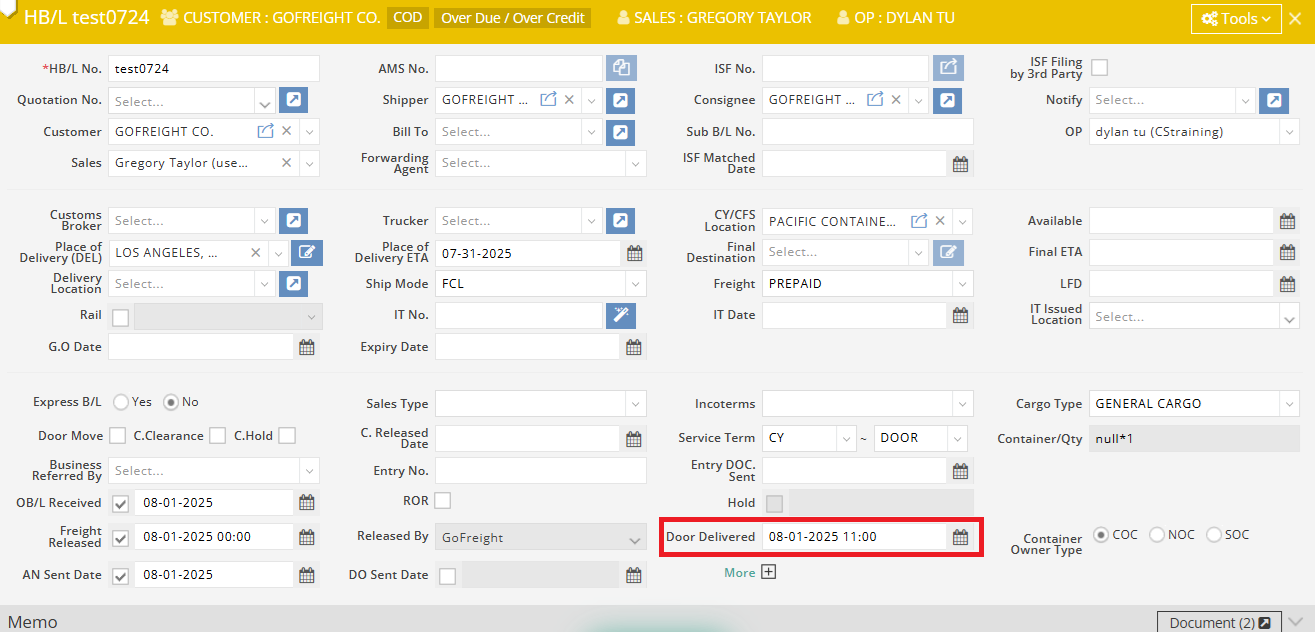The width and height of the screenshot is (1315, 632).
Task: Click the copy icon beside AMS No.
Action: click(621, 68)
